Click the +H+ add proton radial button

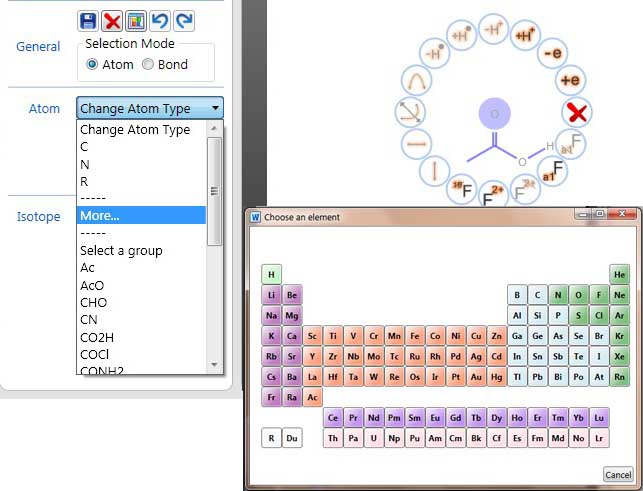pyautogui.click(x=526, y=35)
